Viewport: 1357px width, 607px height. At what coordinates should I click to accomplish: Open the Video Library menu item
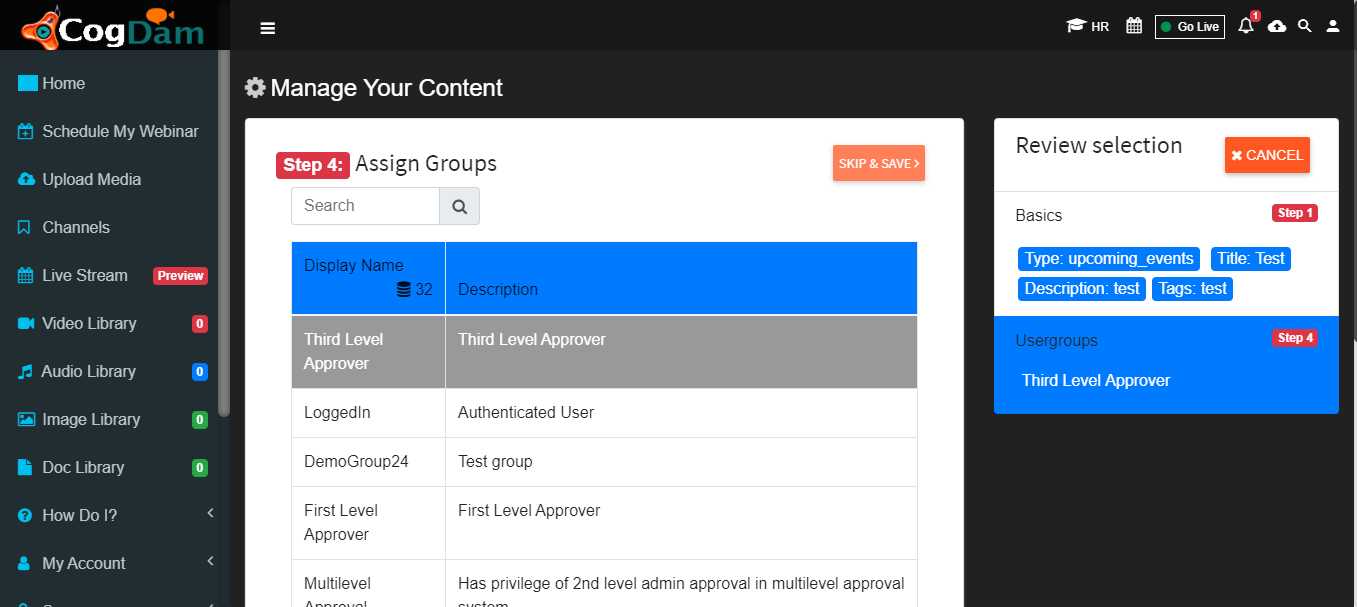pos(115,323)
